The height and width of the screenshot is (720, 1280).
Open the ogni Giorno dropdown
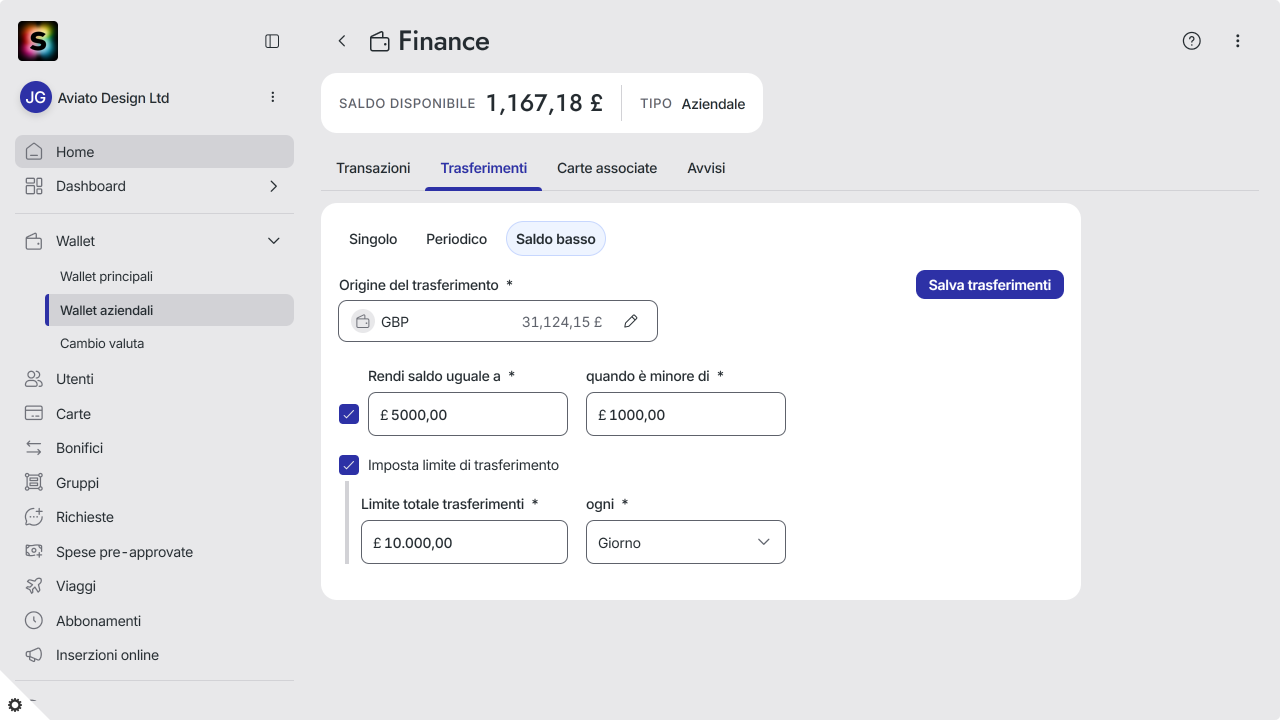[x=686, y=542]
